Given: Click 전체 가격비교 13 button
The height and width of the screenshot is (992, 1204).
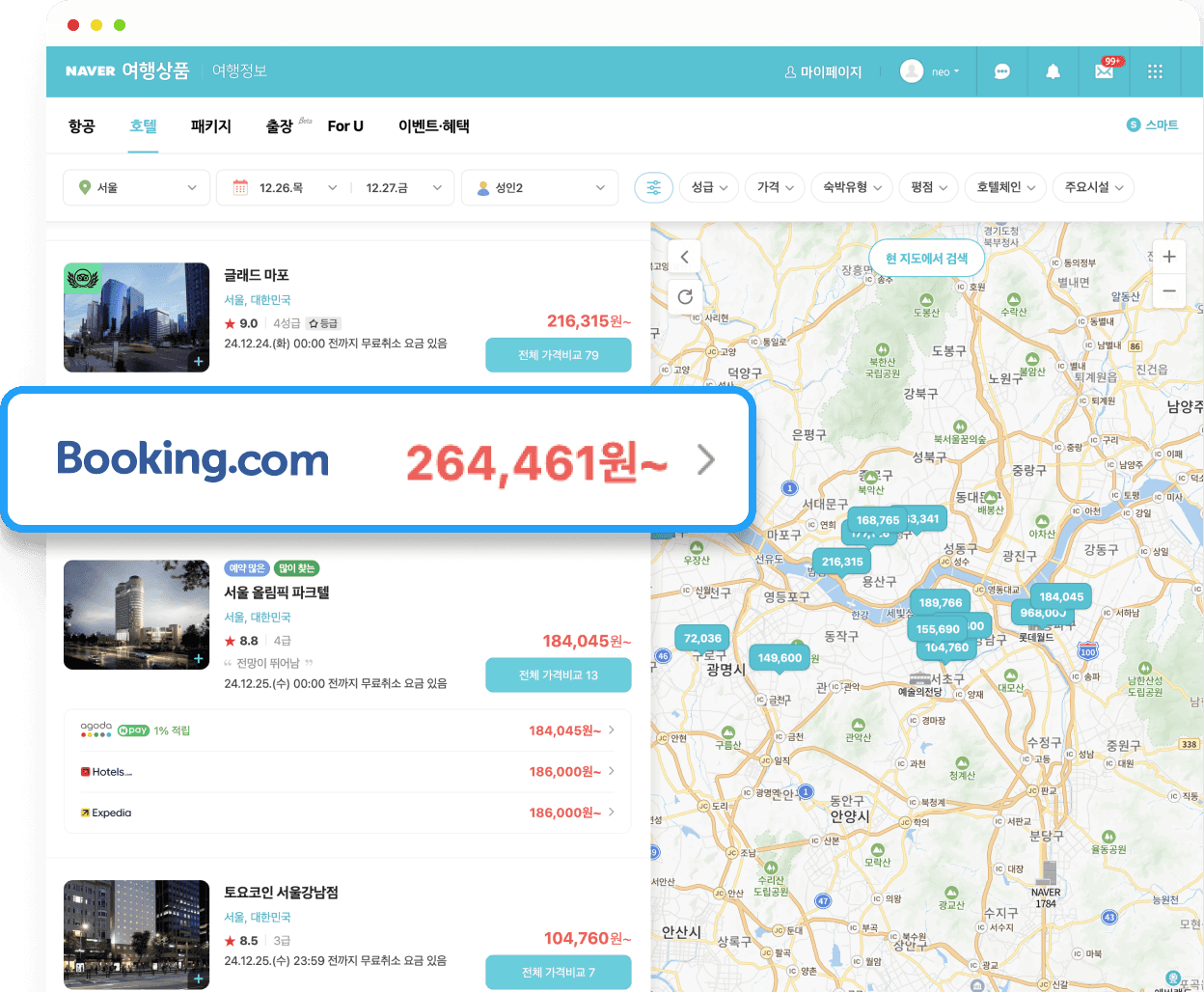Looking at the screenshot, I should [559, 675].
